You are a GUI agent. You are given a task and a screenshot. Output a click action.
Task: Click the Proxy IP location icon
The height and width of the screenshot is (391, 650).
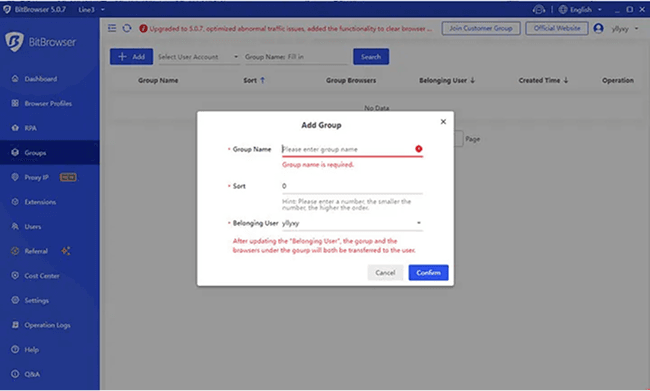point(15,177)
